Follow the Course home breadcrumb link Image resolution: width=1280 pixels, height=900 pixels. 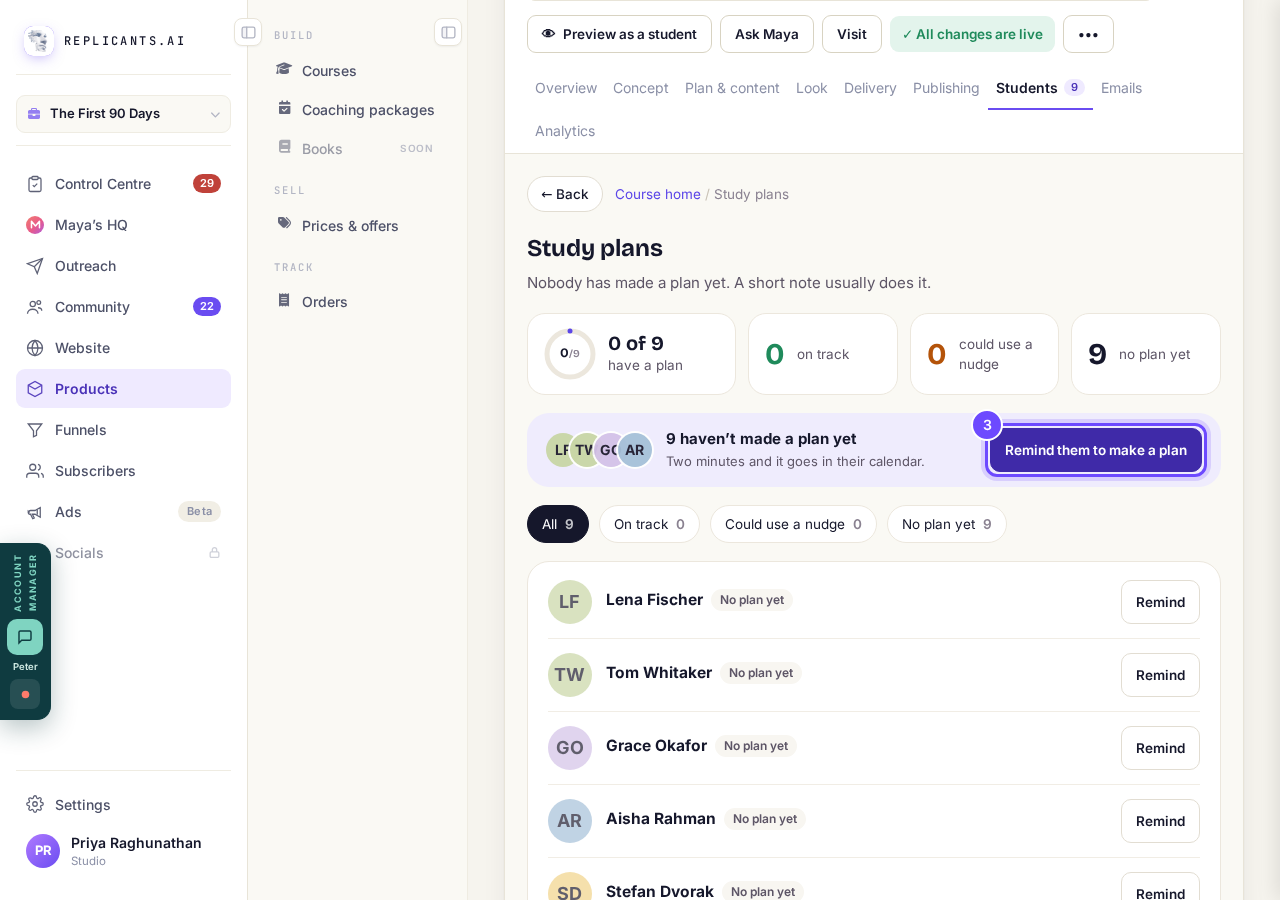click(658, 194)
